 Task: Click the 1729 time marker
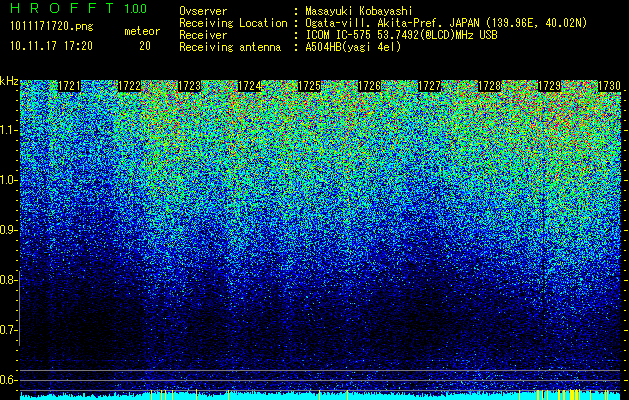coord(549,86)
